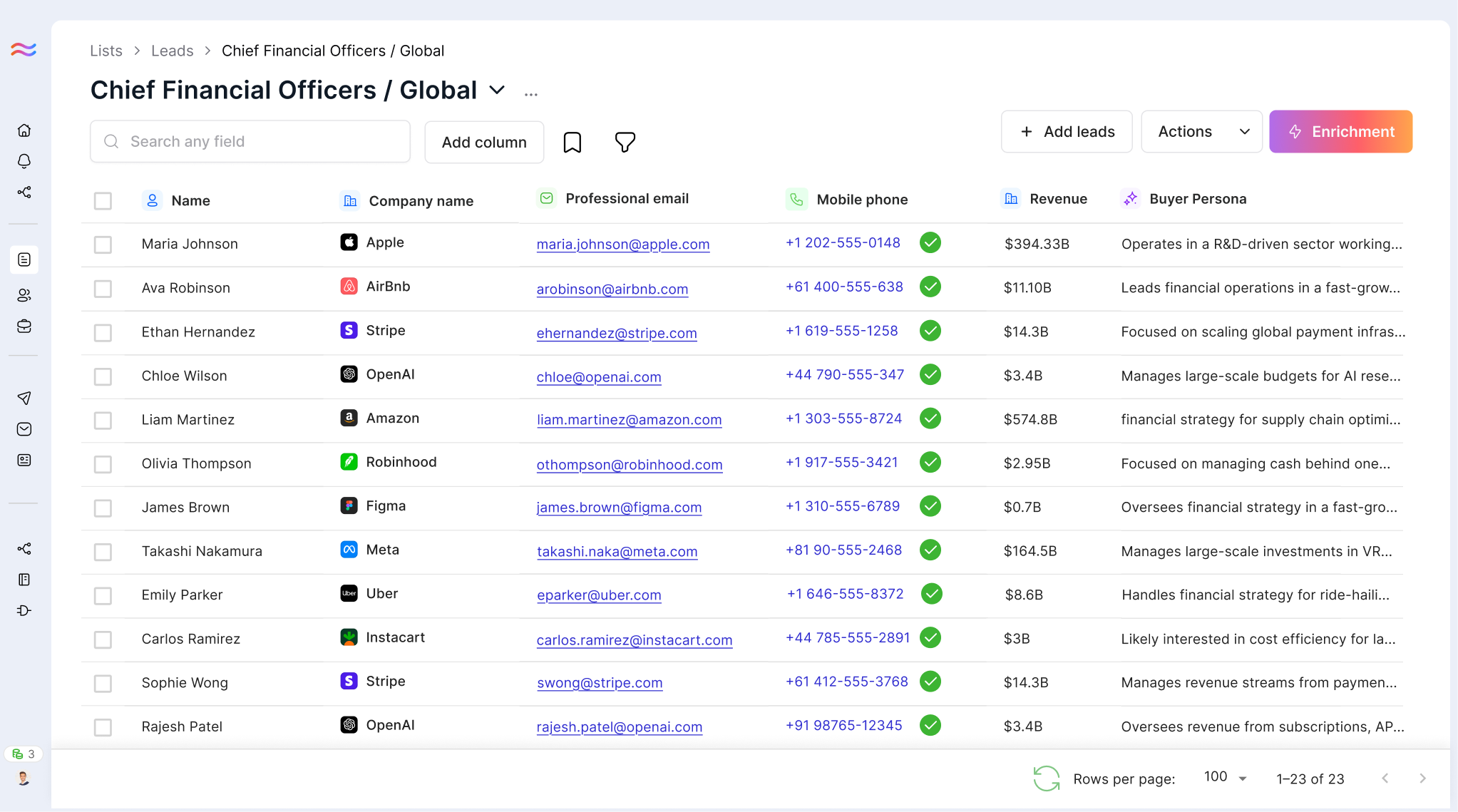Image resolution: width=1458 pixels, height=812 pixels.
Task: Select the Liam Martinez row checkbox
Action: [x=103, y=421]
